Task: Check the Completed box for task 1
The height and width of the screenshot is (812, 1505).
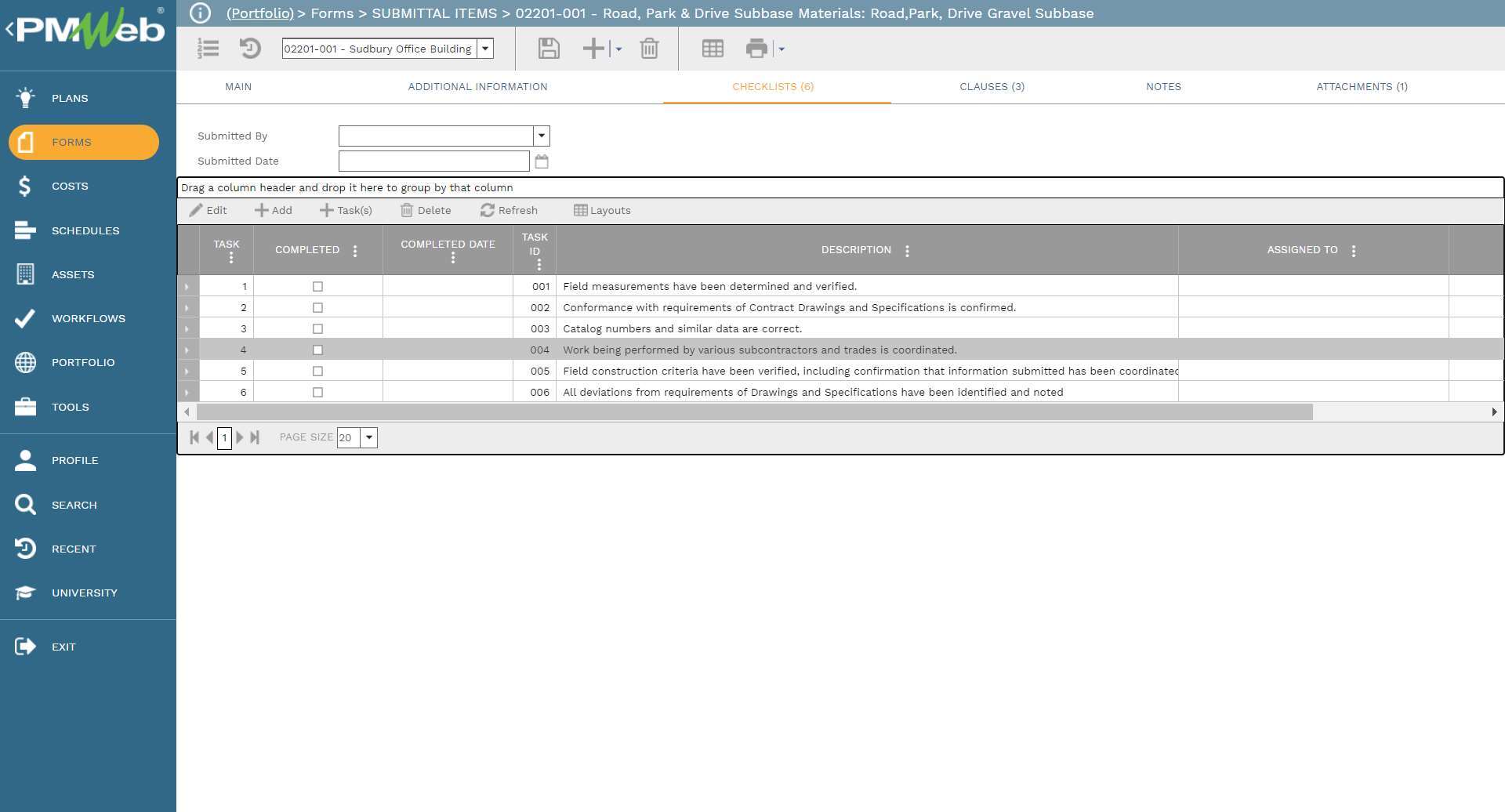Action: [317, 286]
